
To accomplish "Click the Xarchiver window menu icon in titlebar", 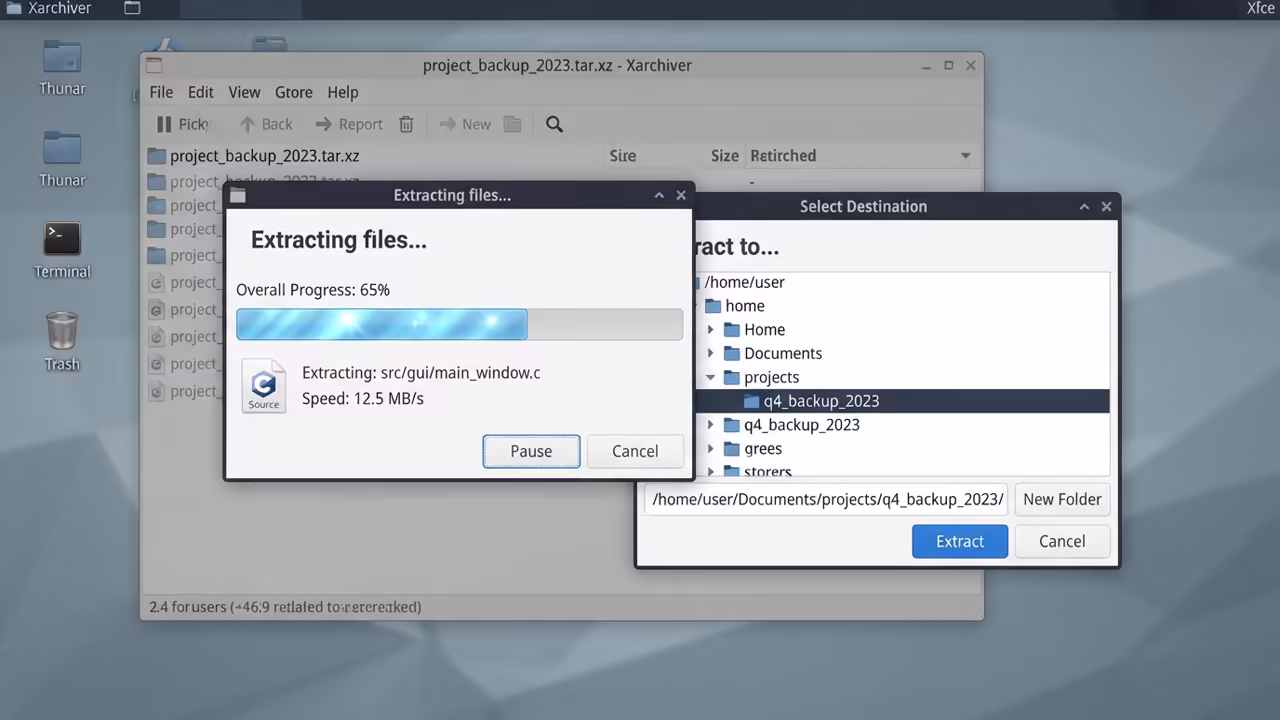I will click(x=153, y=66).
